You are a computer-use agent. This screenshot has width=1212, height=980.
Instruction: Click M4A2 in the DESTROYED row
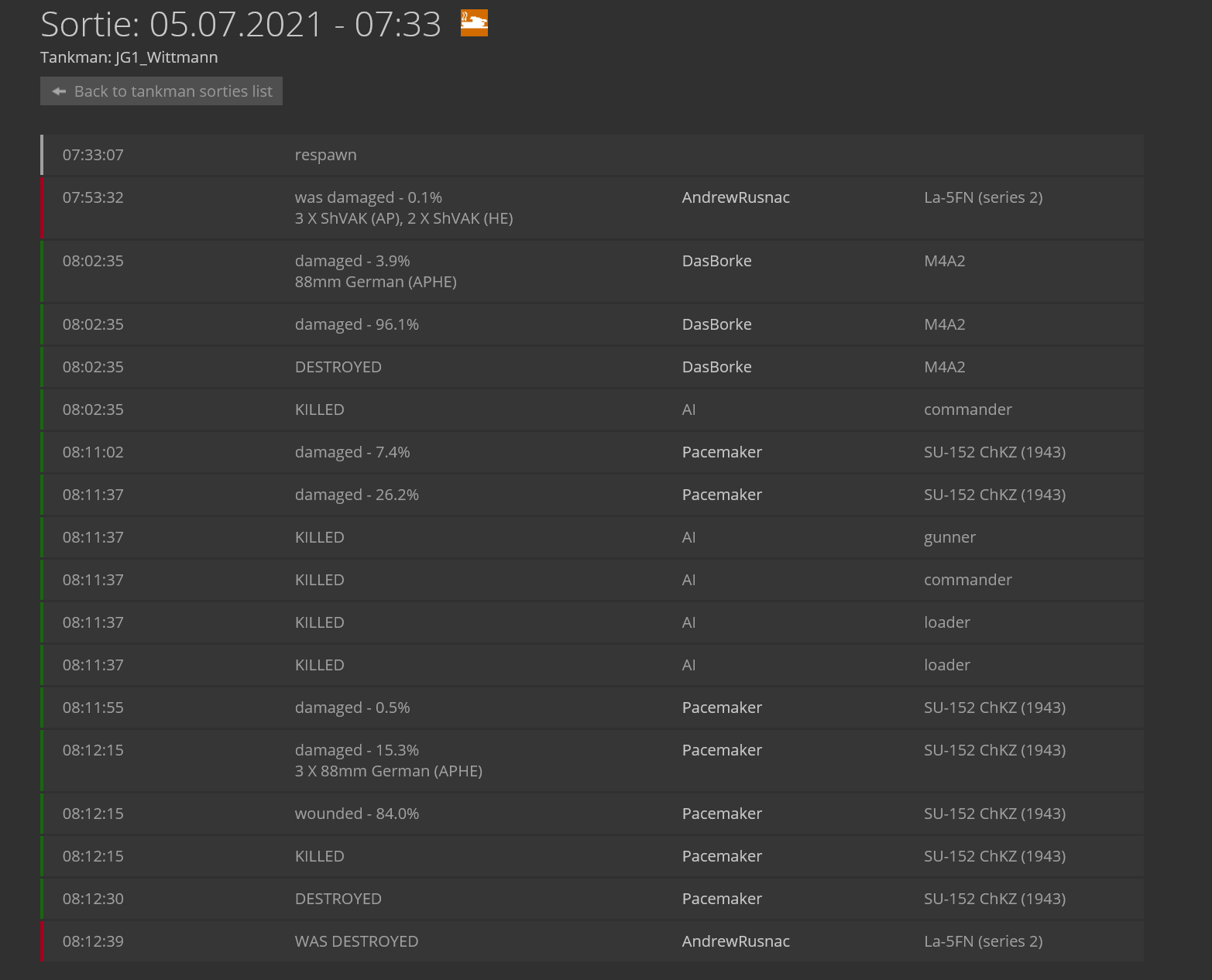click(x=944, y=367)
